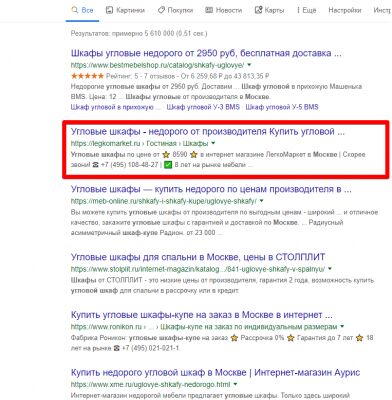The width and height of the screenshot is (392, 400).
Task: Click the newspaper icon beside Новости
Action: tap(209, 10)
